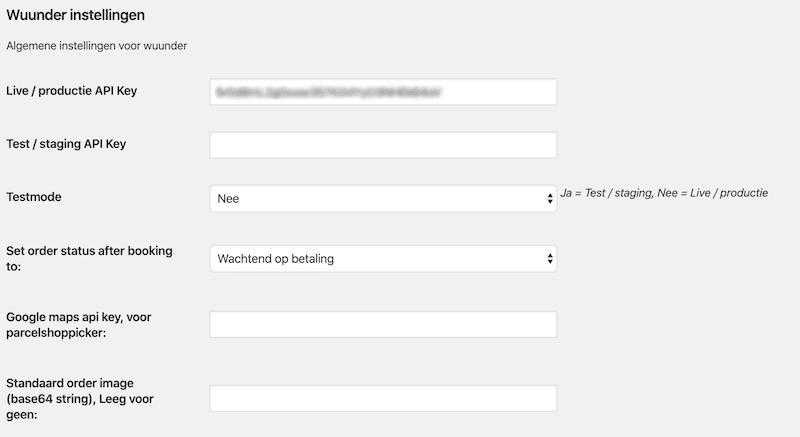
Task: Click the up-down arrows of Testmode select
Action: click(549, 198)
